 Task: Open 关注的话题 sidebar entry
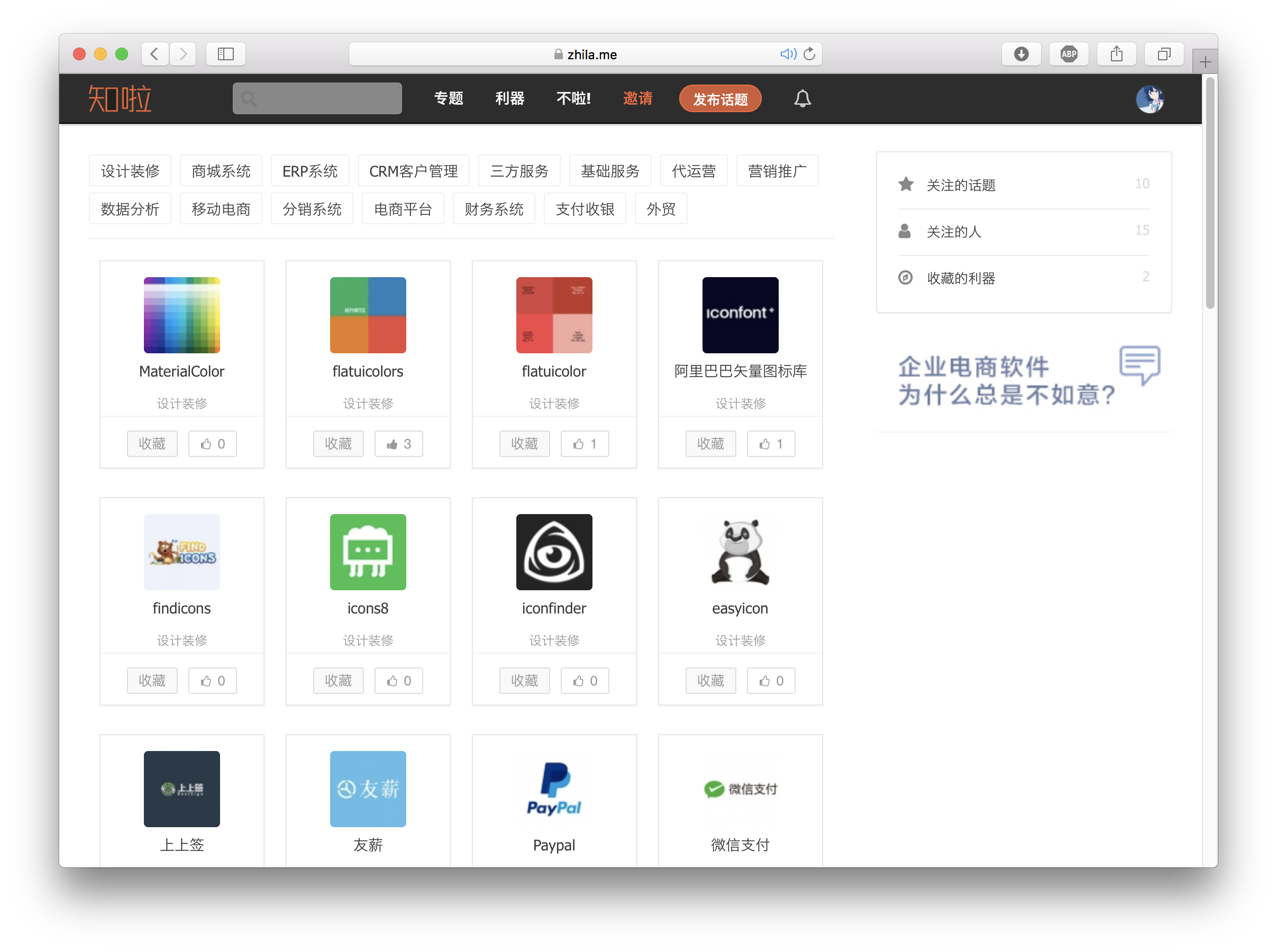pyautogui.click(x=961, y=185)
